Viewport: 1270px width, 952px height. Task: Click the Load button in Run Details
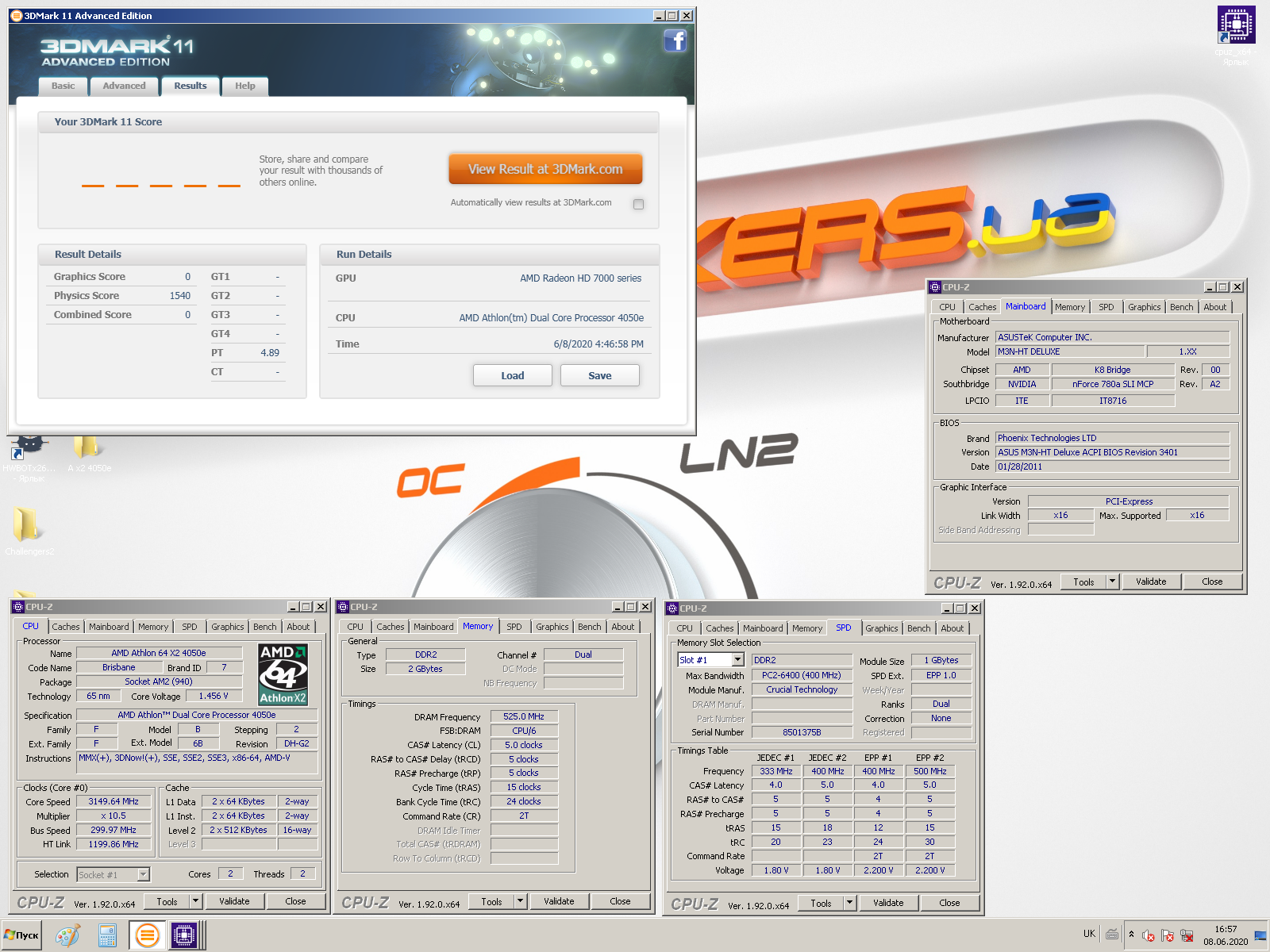coord(513,376)
